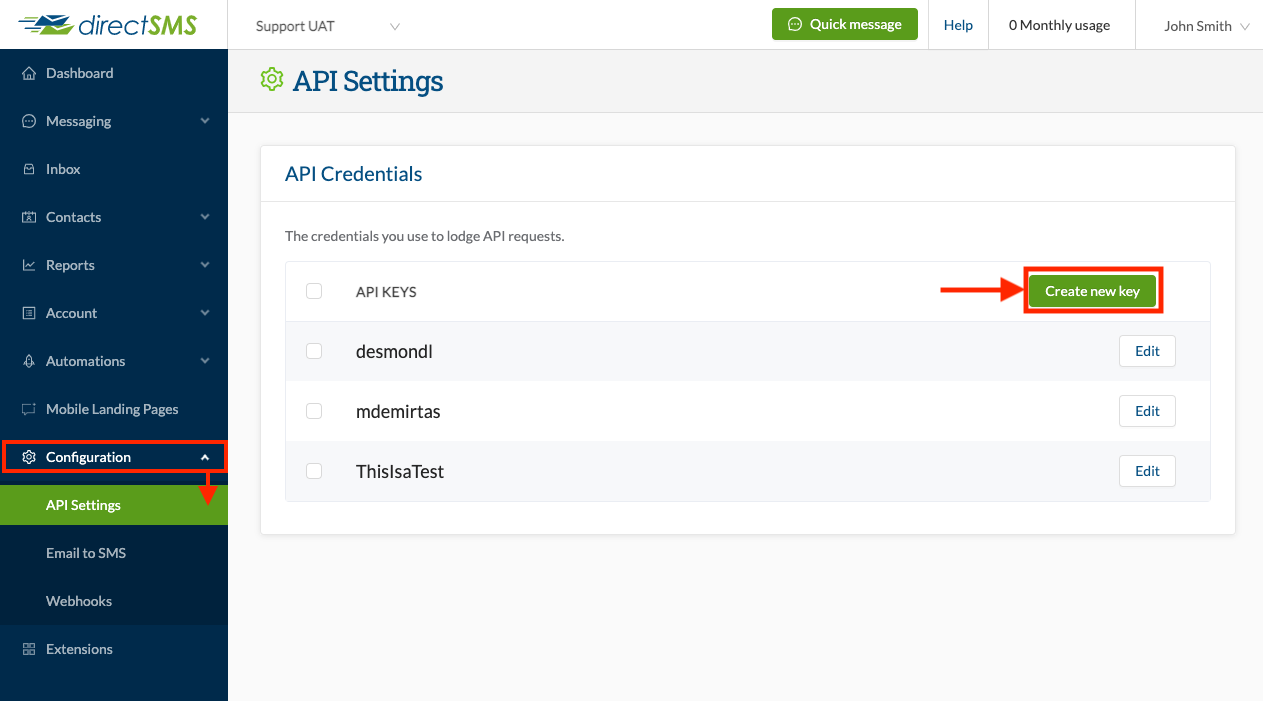Click the Reports chart icon

tap(29, 265)
